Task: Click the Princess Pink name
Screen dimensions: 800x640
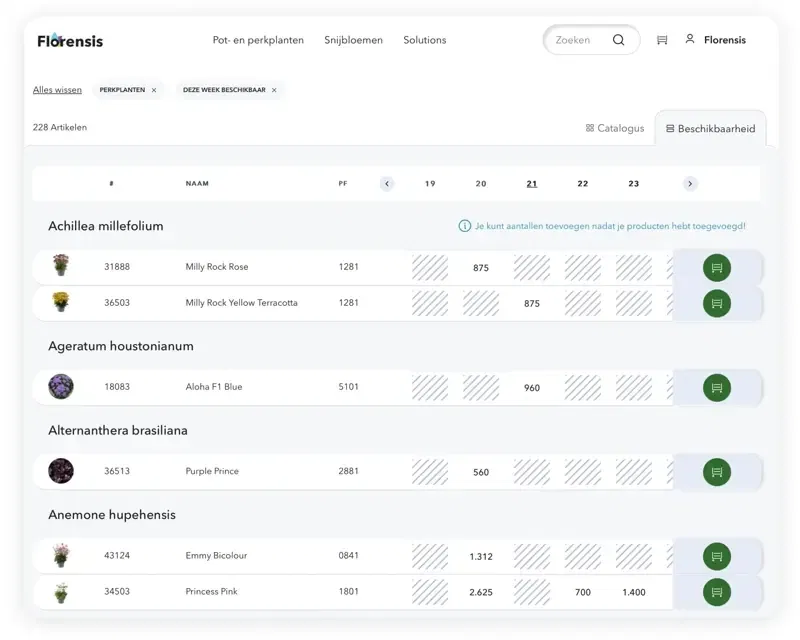Action: click(x=211, y=592)
